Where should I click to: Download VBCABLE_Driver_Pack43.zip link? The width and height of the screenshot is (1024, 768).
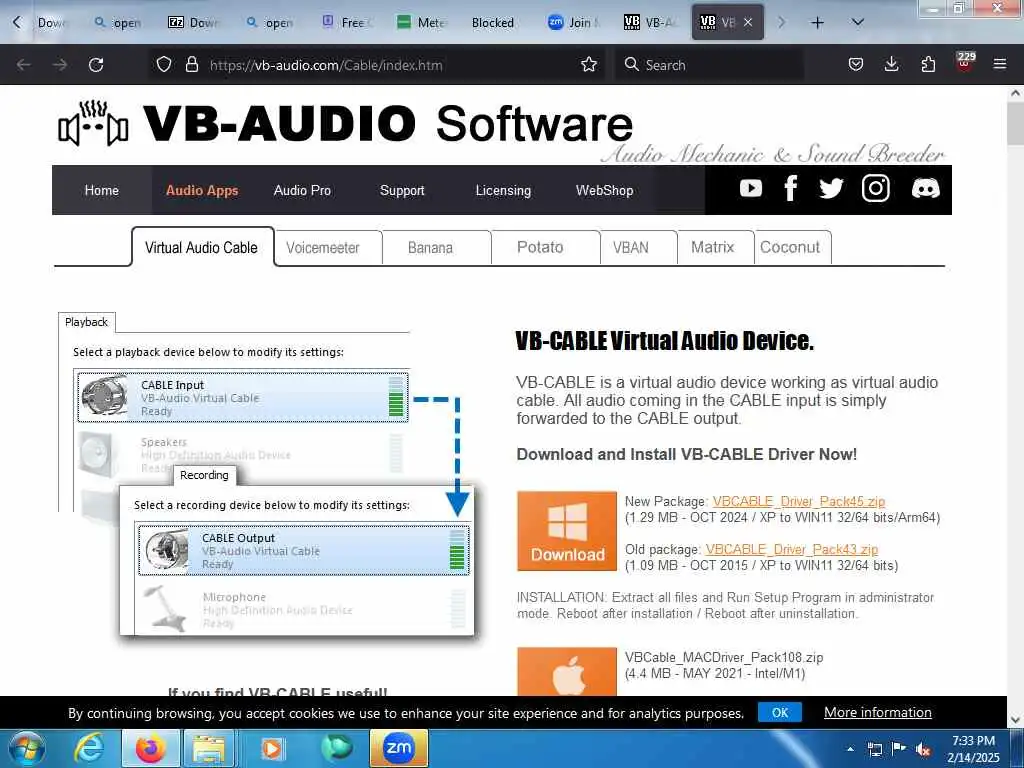pos(792,549)
